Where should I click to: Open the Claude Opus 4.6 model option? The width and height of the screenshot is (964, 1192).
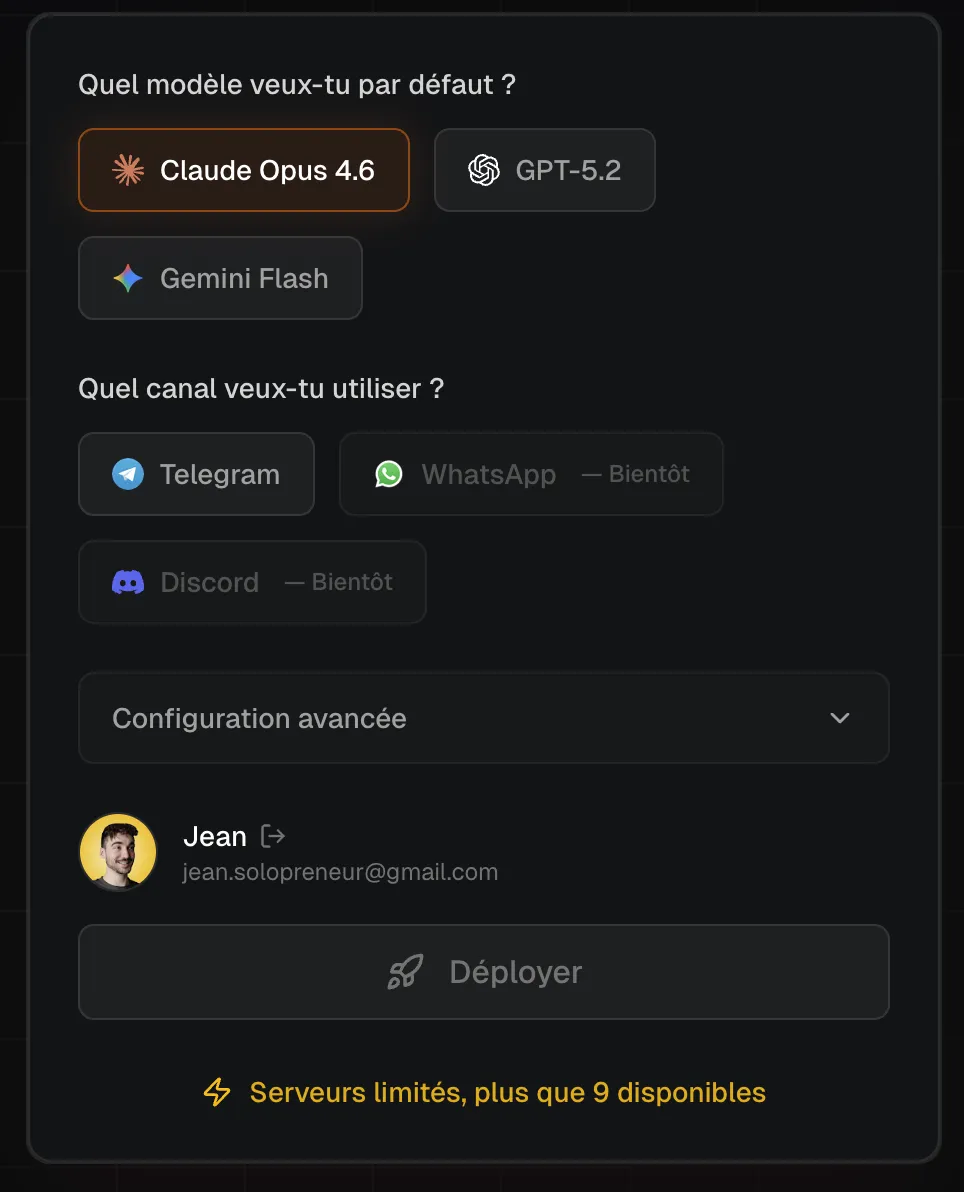(x=244, y=170)
